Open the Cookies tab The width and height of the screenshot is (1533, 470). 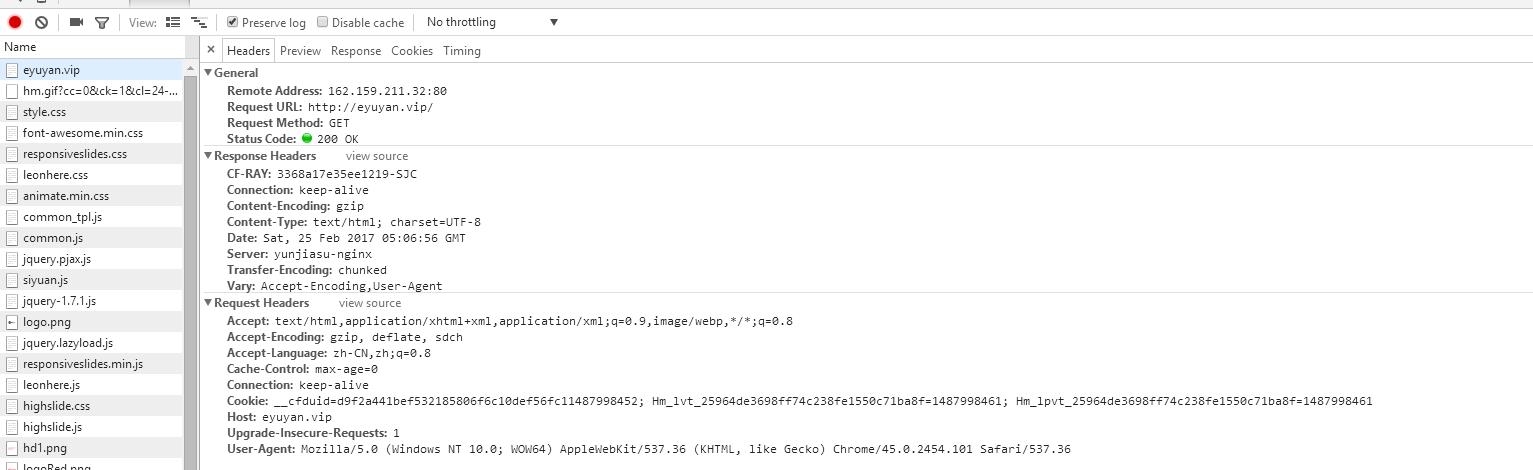point(412,51)
